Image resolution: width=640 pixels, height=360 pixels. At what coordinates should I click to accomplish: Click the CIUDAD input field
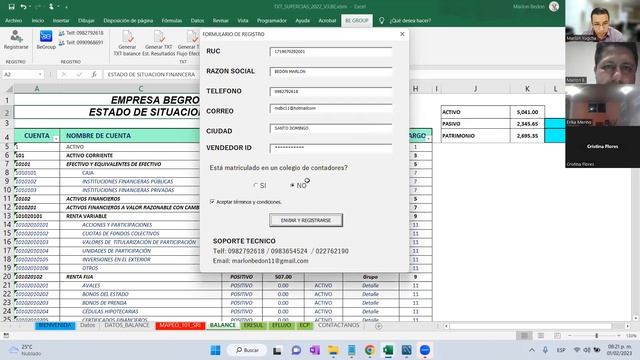(331, 128)
